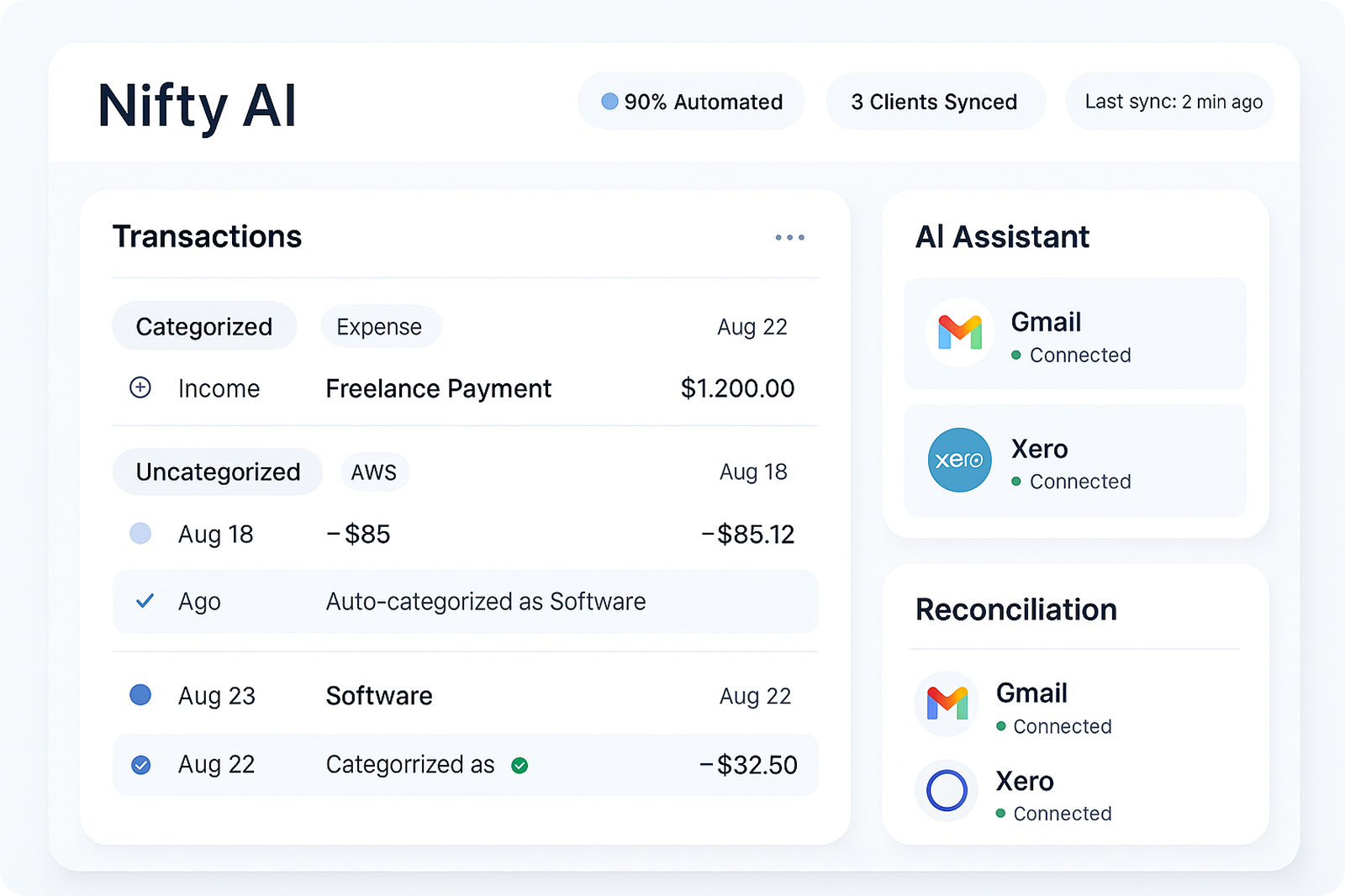The height and width of the screenshot is (896, 1345).
Task: Click Gmail icon in AI Assistant panel
Action: 959,332
